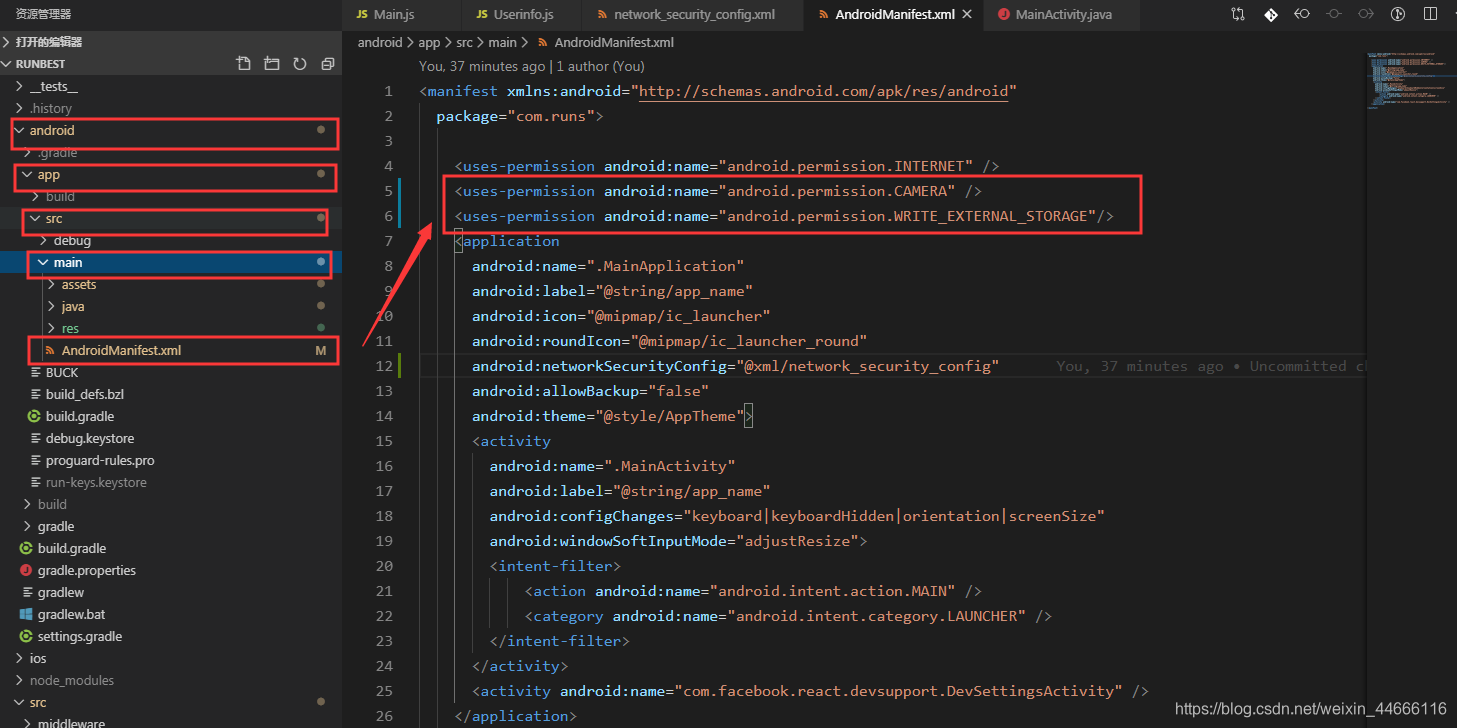Image resolution: width=1457 pixels, height=728 pixels.
Task: Click the 'You, 37 minutes ago' blame annotation
Action: 482,66
